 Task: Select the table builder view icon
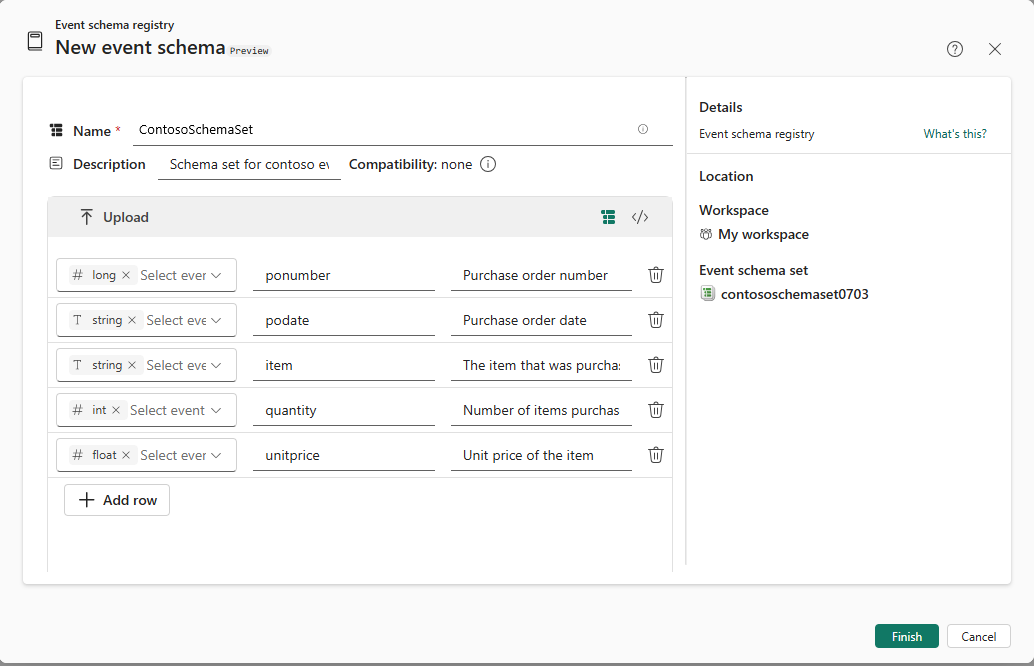click(608, 217)
